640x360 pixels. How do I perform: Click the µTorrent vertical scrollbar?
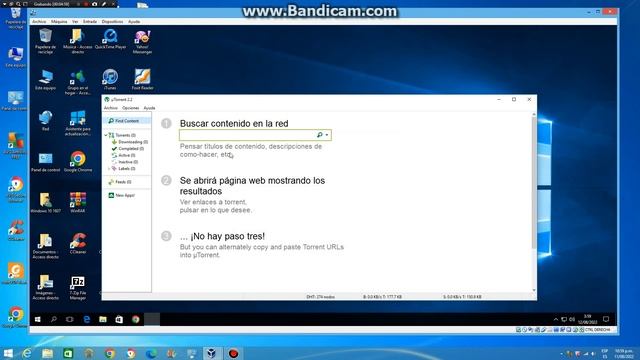click(534, 184)
